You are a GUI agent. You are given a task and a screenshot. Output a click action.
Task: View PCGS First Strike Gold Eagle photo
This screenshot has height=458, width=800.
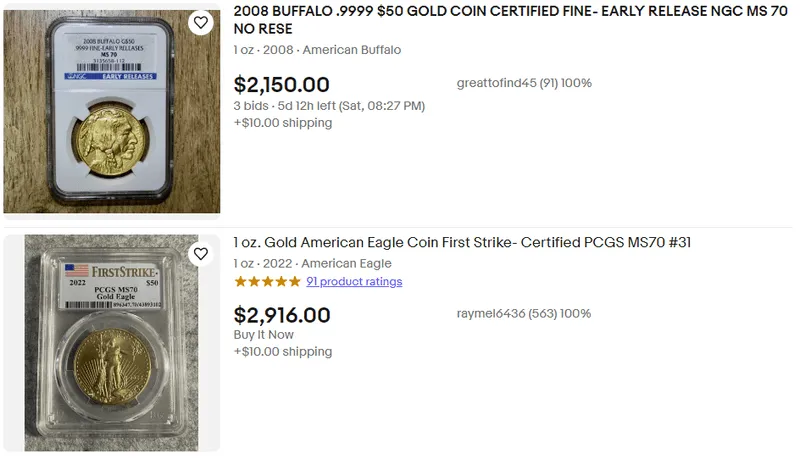[x=112, y=343]
